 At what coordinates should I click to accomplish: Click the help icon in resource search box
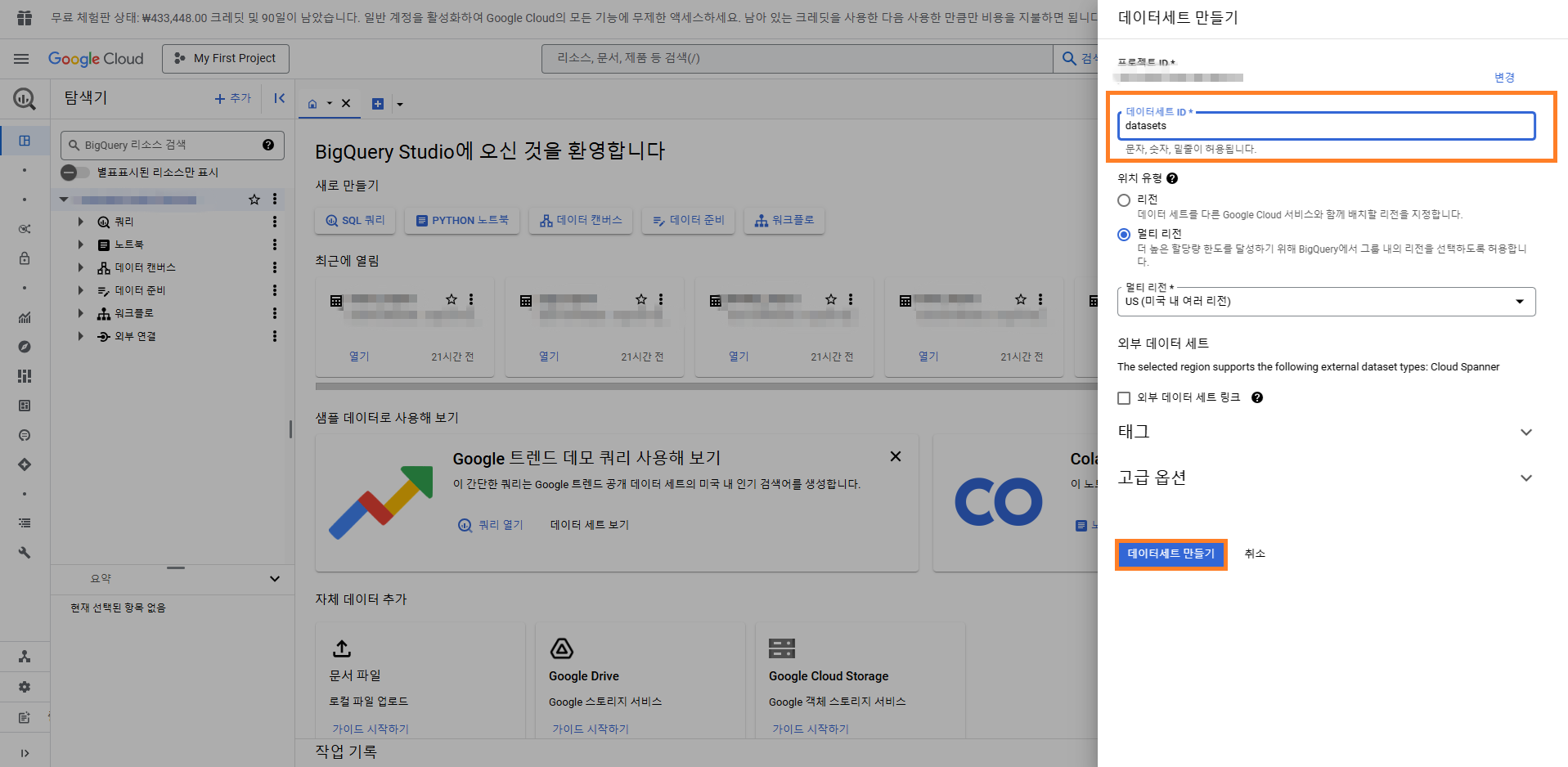(268, 145)
